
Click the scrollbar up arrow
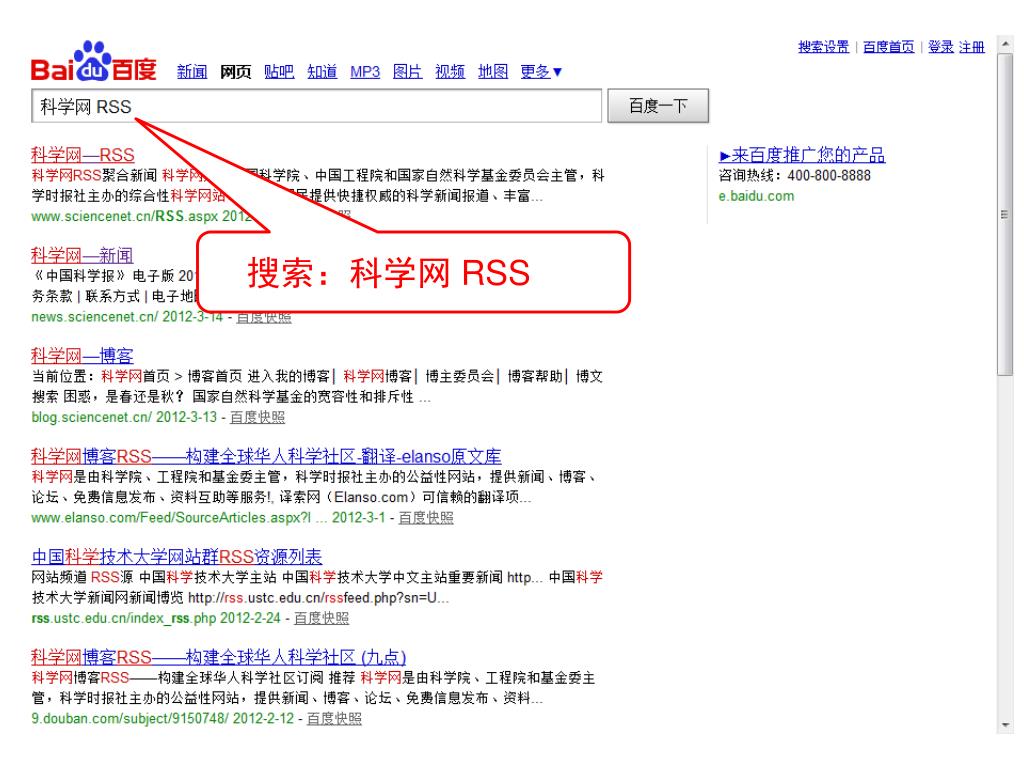point(1006,44)
